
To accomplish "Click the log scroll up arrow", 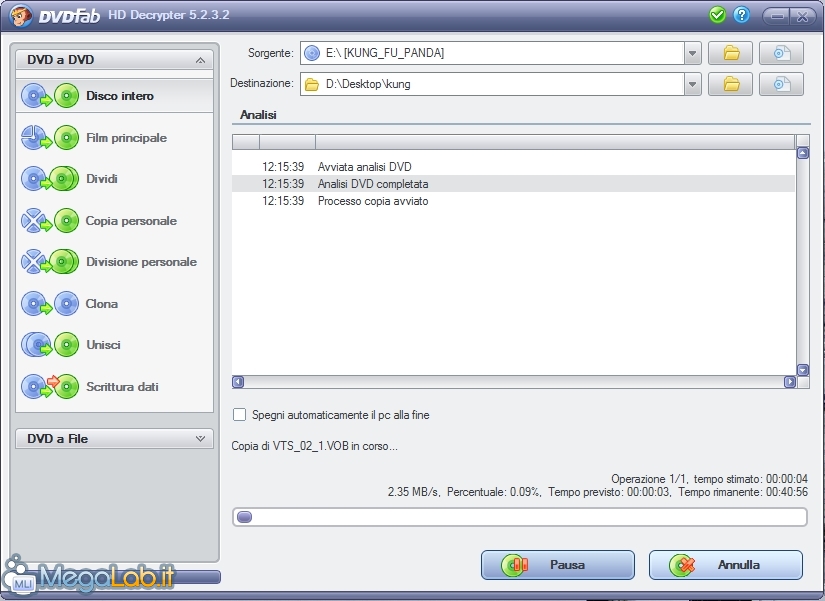I will point(803,153).
